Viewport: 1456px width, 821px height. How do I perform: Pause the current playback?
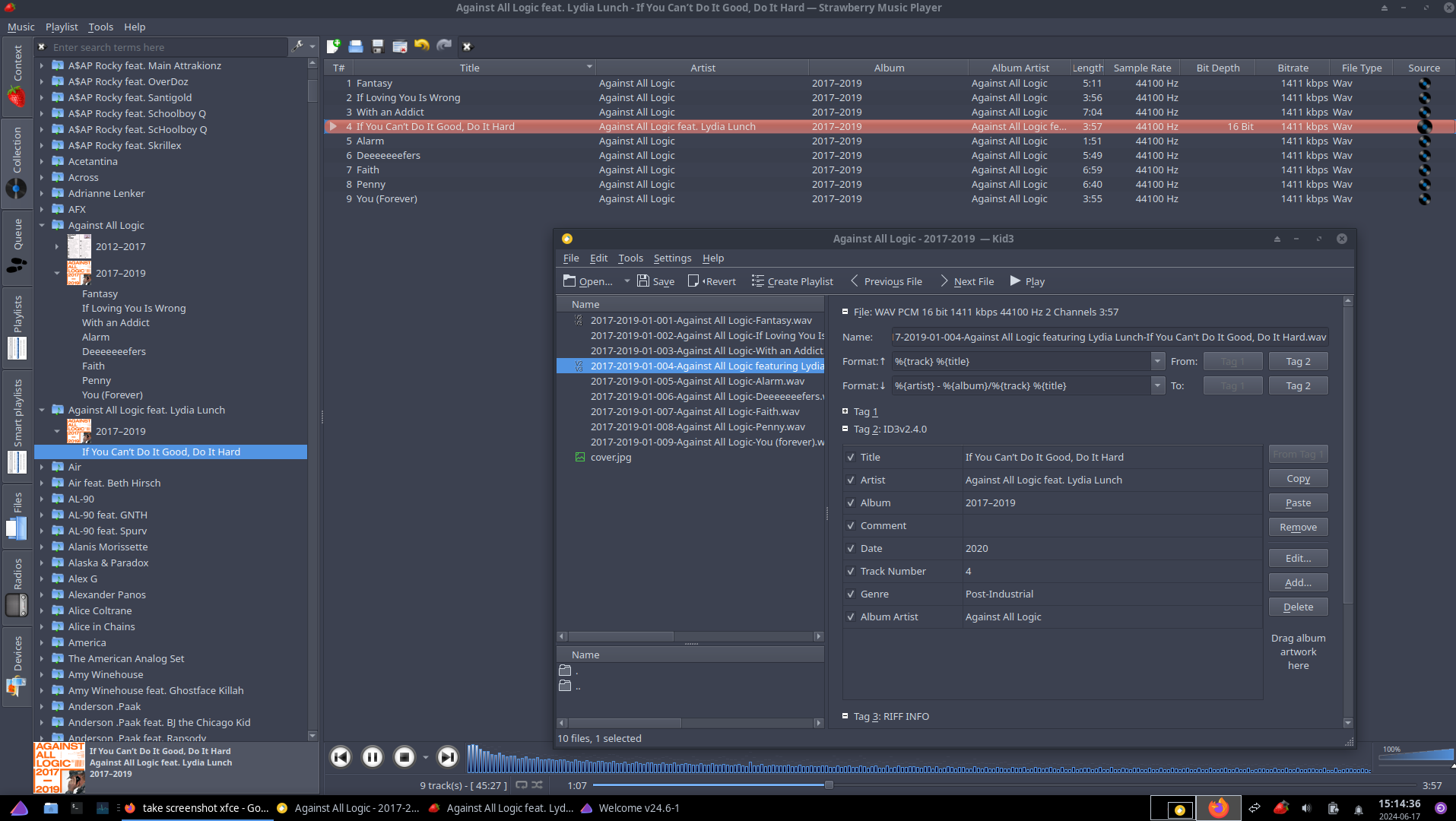(373, 756)
